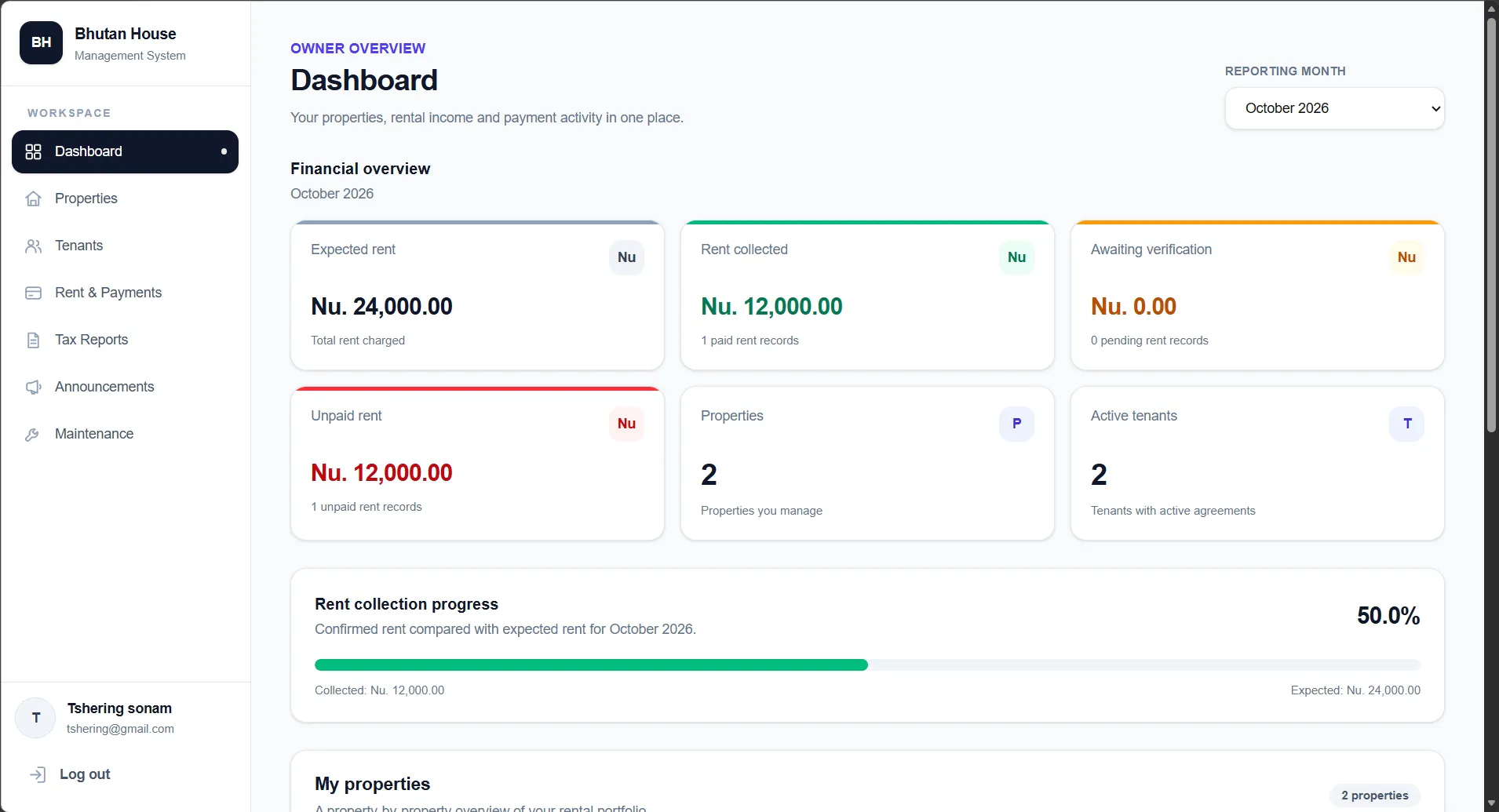
Task: Click red Nu badge on Unpaid rent card
Action: pos(626,424)
